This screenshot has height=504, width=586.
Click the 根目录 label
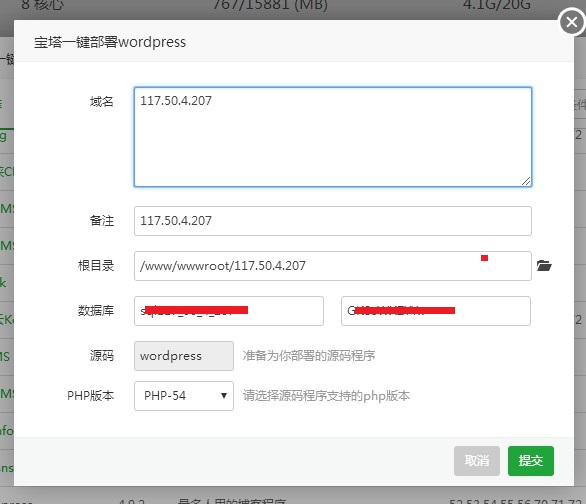click(96, 266)
